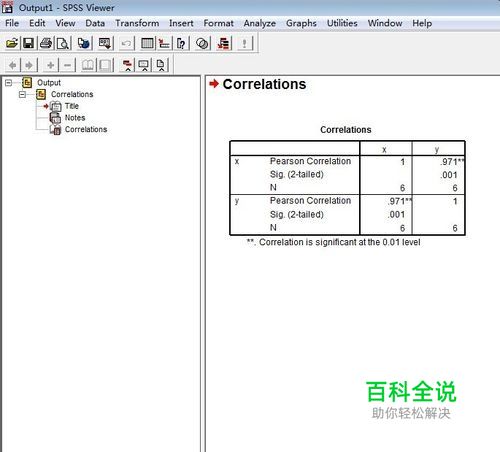Screen dimensions: 500x452
Task: Collapse the Correlations branch in outline
Action: point(22,94)
